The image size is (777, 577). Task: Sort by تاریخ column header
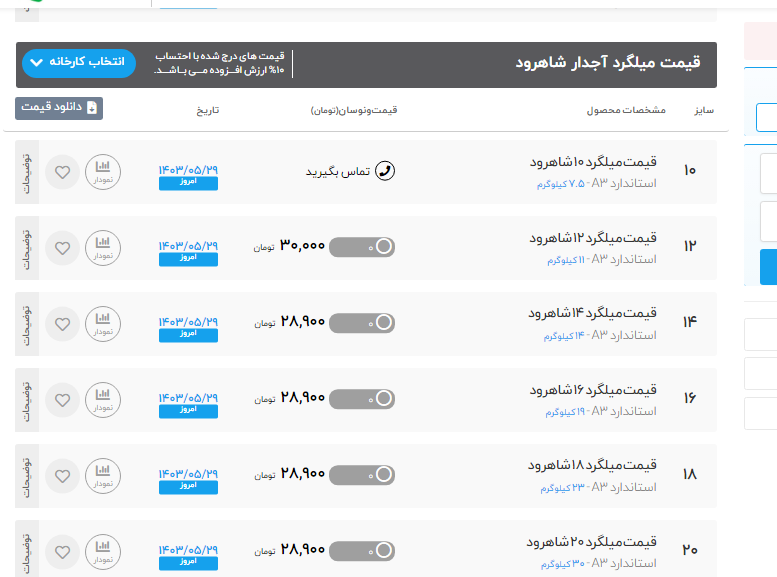(207, 109)
